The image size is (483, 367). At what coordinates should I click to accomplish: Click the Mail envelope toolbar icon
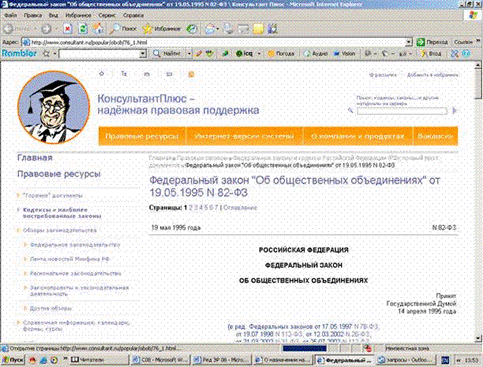click(210, 29)
